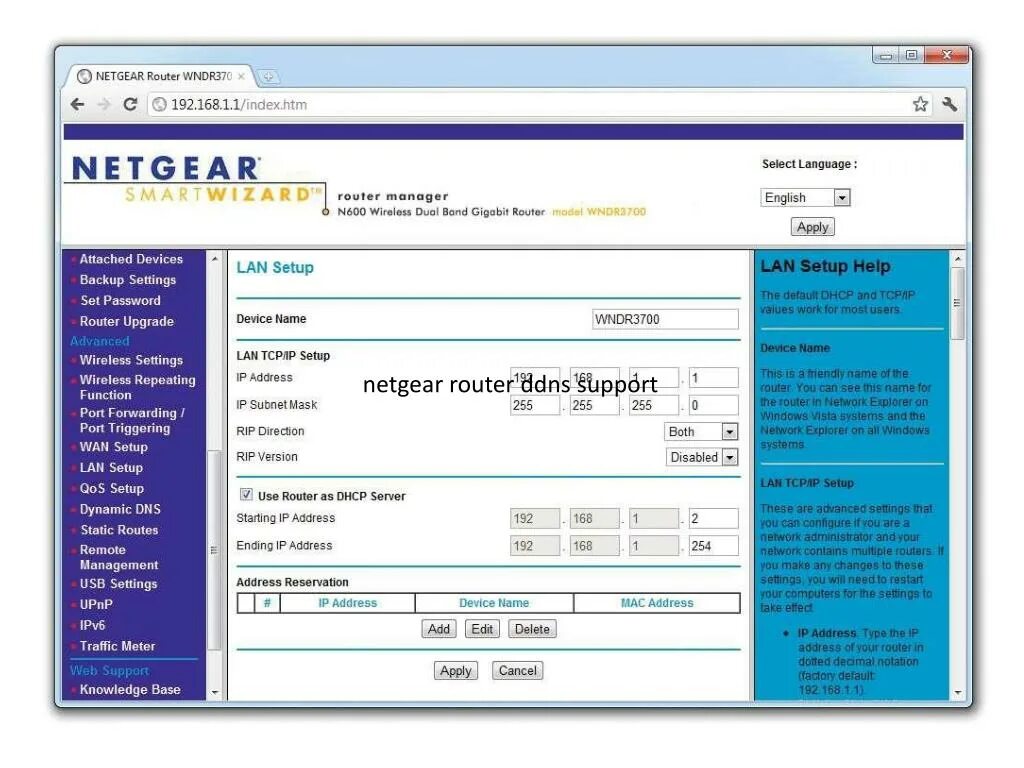Click the help panel scrollbar thumb
The width and height of the screenshot is (1024, 768).
(x=957, y=304)
